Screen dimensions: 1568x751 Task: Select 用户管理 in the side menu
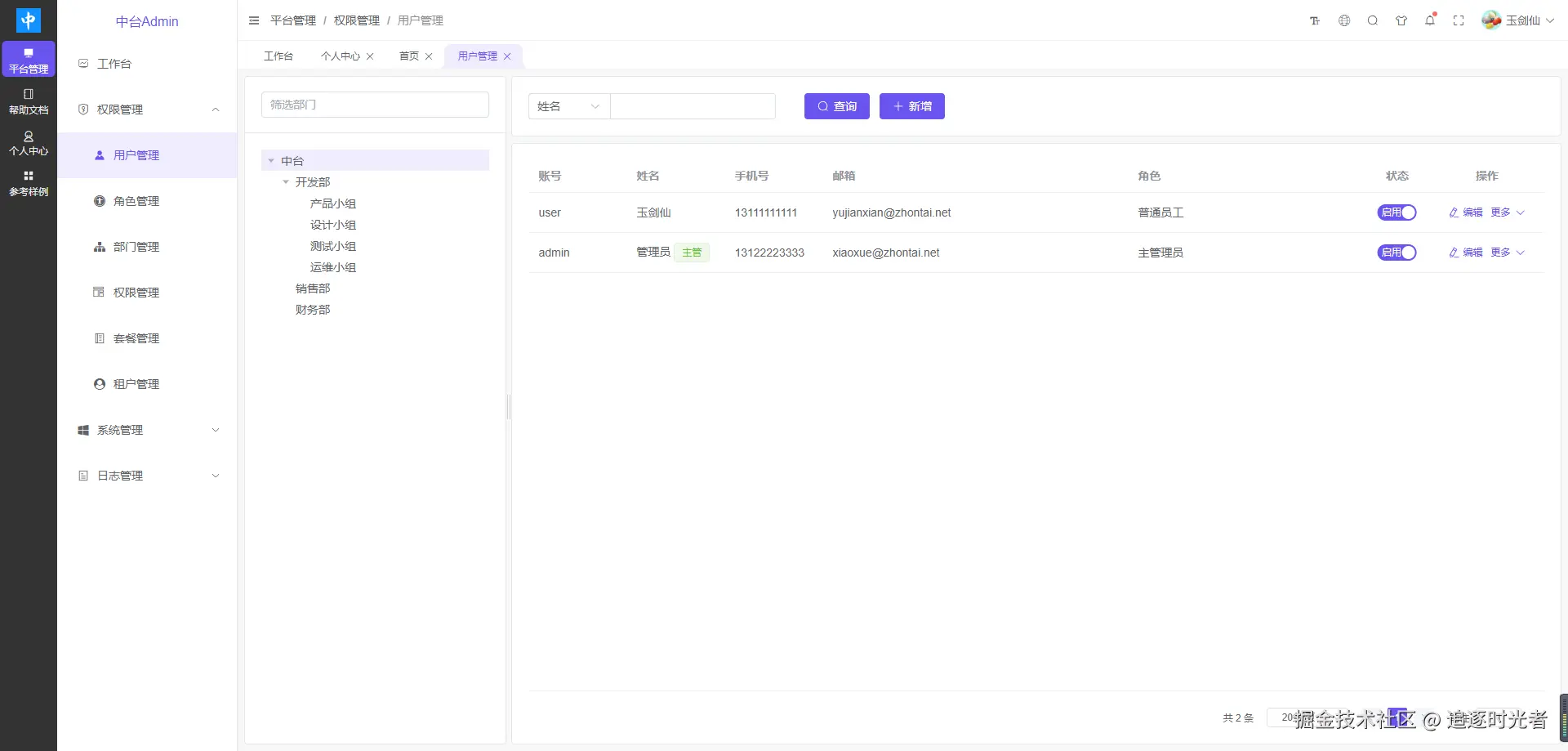pos(147,155)
